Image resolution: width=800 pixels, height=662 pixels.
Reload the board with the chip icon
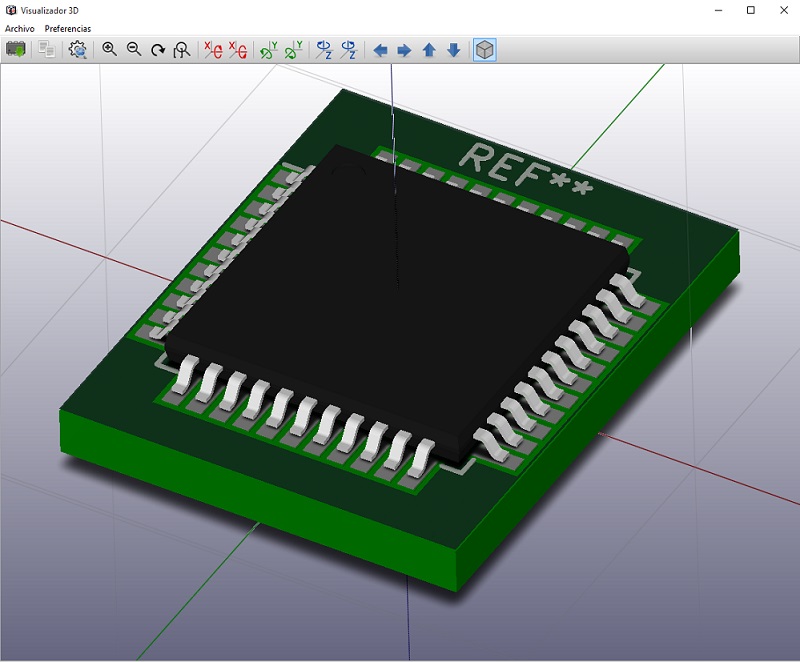[x=16, y=50]
